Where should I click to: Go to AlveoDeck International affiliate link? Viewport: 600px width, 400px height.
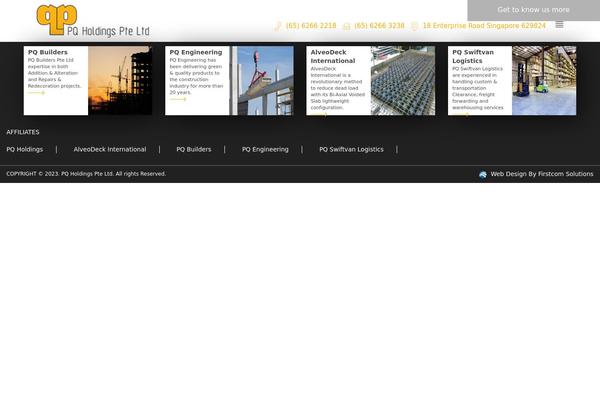click(110, 149)
